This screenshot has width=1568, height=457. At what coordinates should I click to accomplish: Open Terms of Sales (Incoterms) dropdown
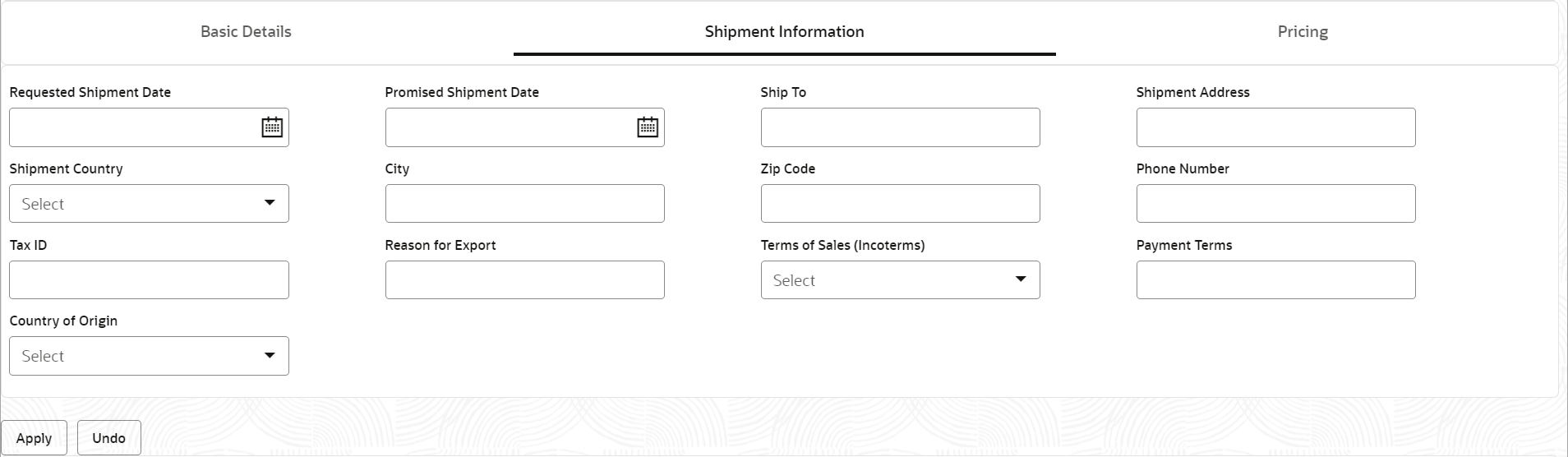[x=900, y=280]
